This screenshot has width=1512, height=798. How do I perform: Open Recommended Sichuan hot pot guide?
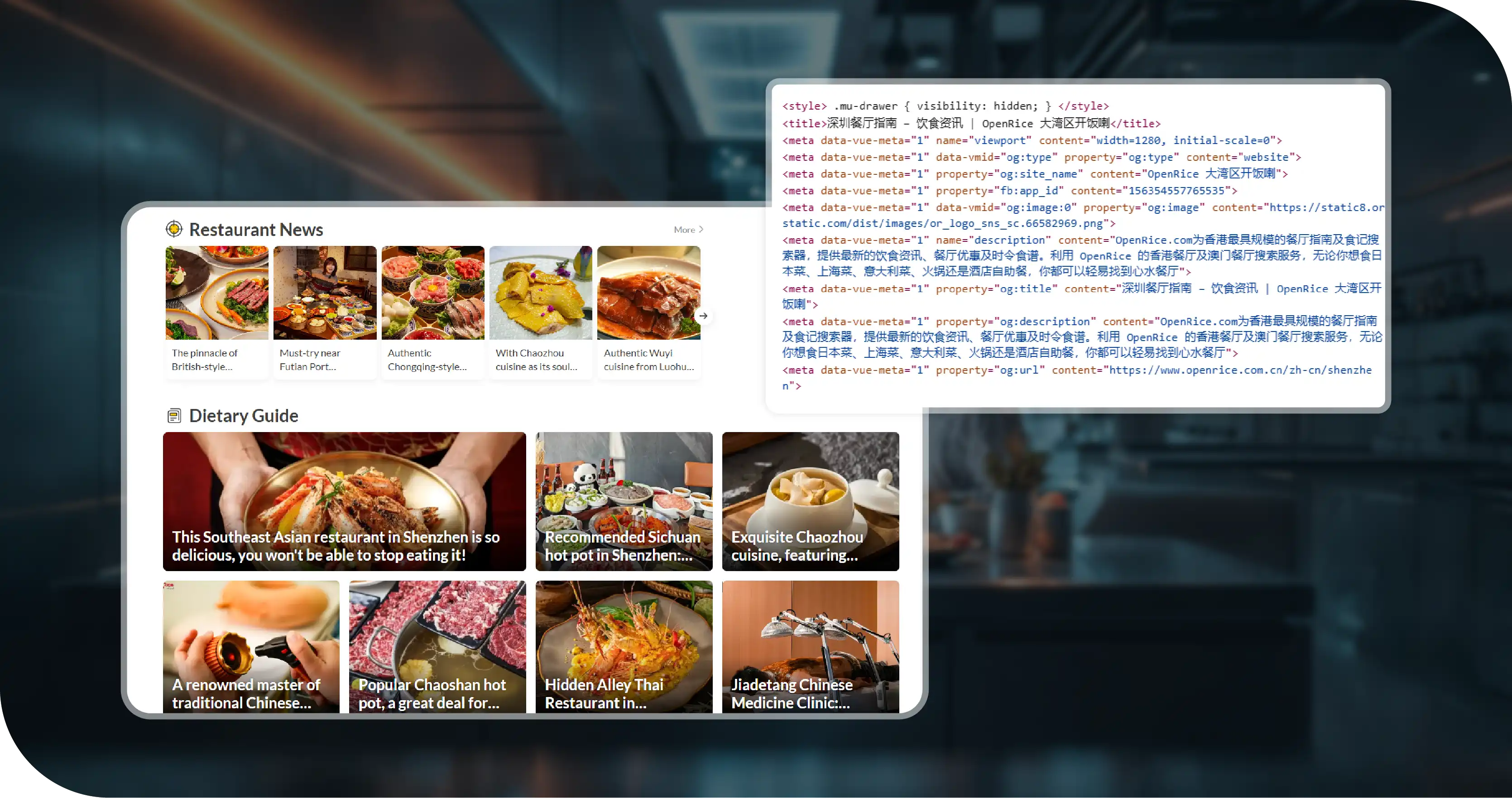point(624,501)
